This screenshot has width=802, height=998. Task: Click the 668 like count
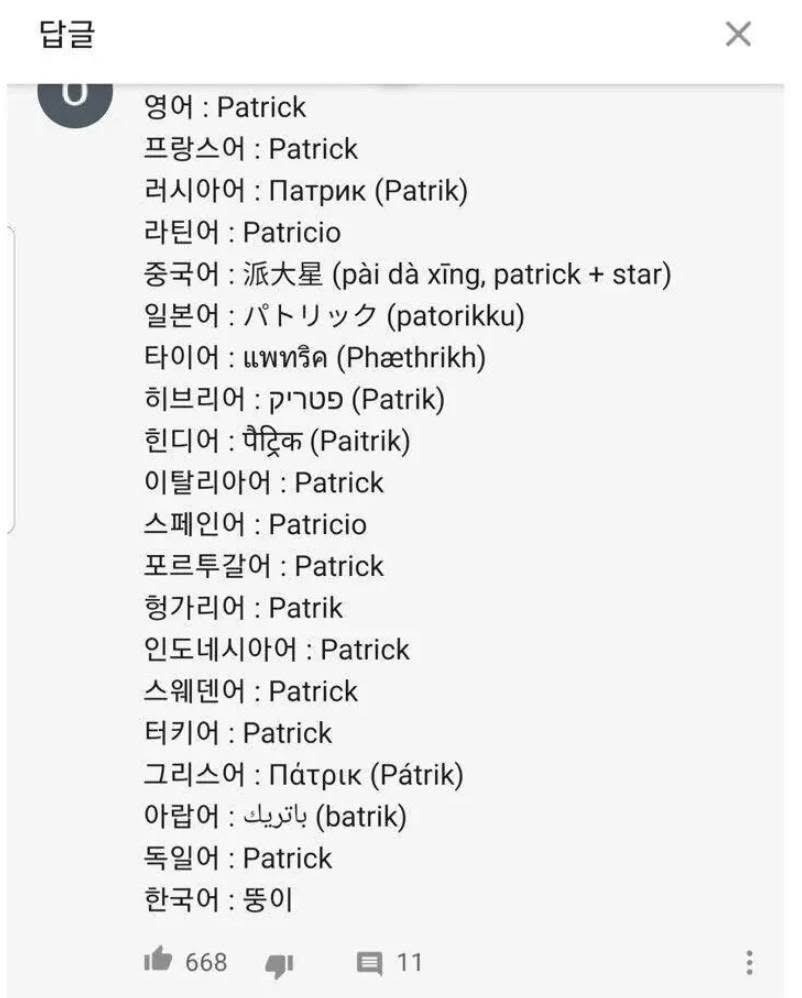[206, 963]
